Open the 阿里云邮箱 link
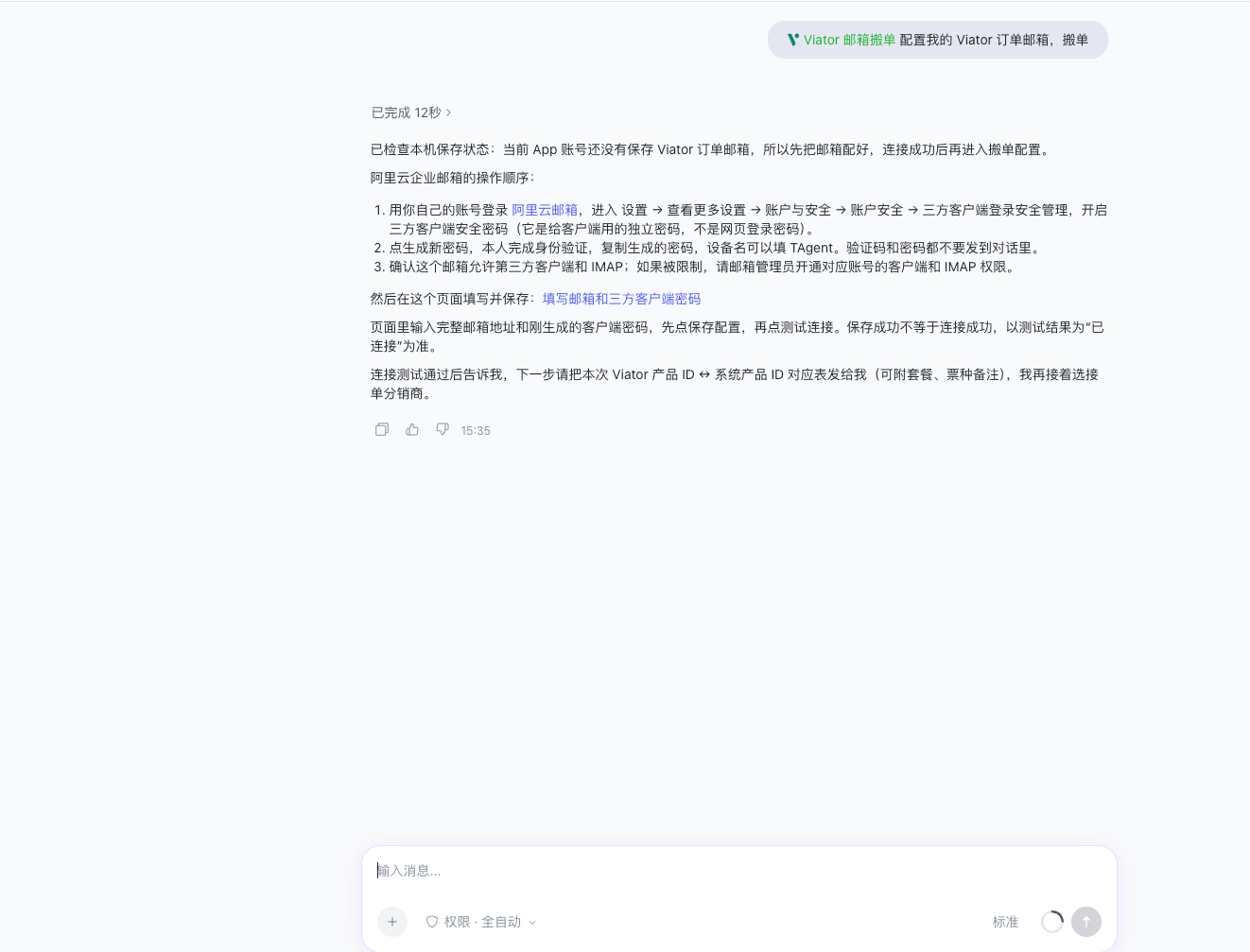The image size is (1250, 952). (545, 210)
